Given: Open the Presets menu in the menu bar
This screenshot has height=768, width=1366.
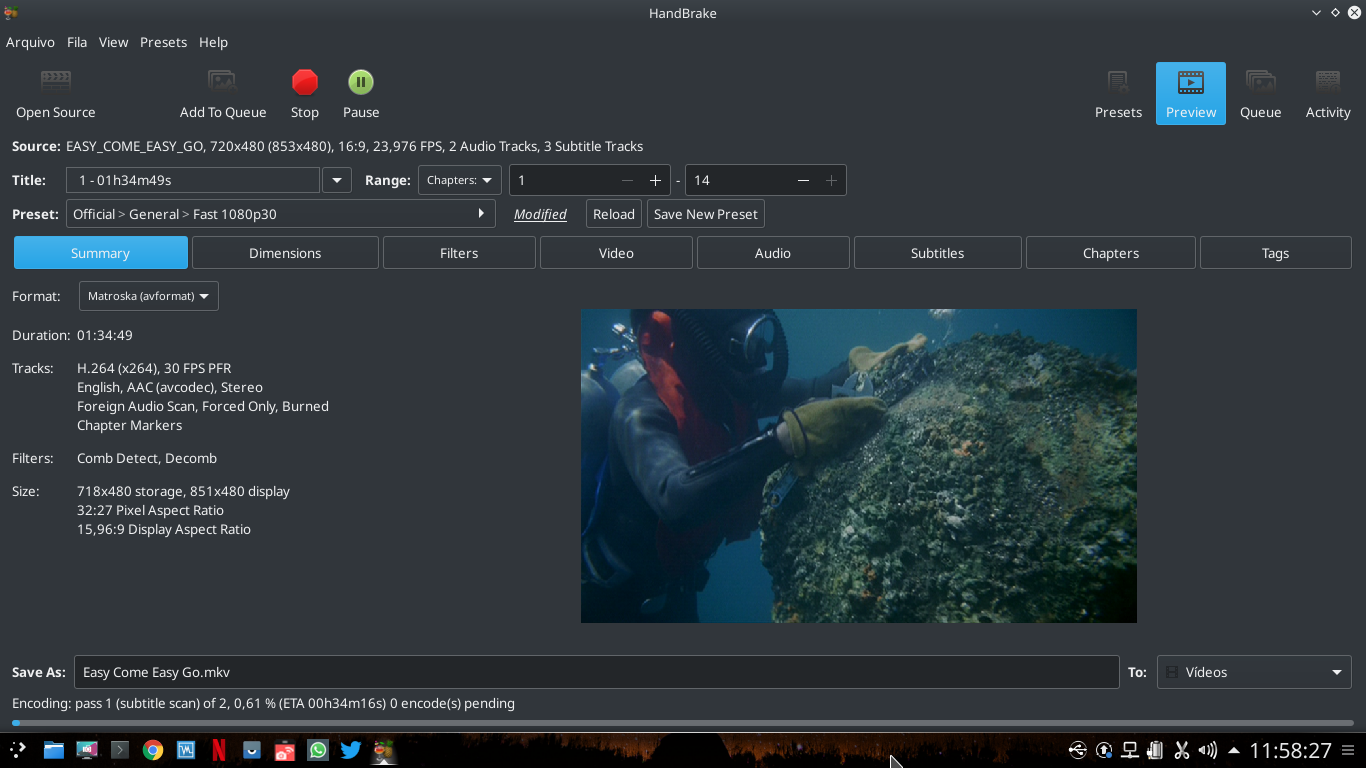Looking at the screenshot, I should coord(163,42).
